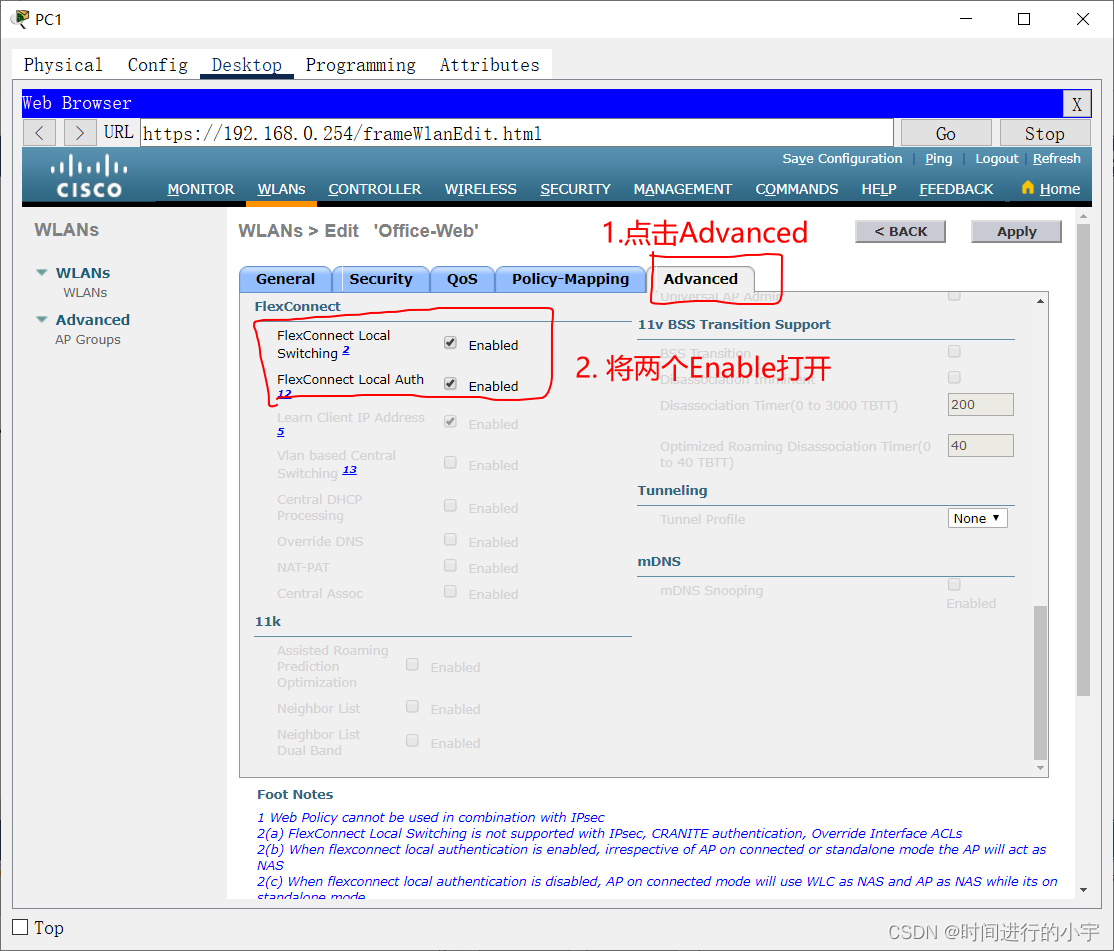1114x951 pixels.
Task: Open the Tunnel Profile dropdown showing None
Action: tap(977, 518)
